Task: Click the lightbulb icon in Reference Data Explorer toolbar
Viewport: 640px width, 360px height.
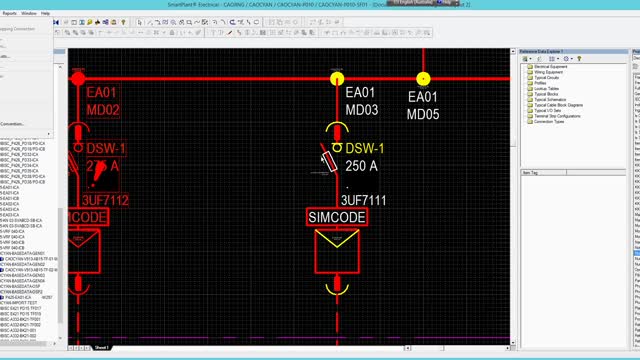Action: pyautogui.click(x=579, y=59)
